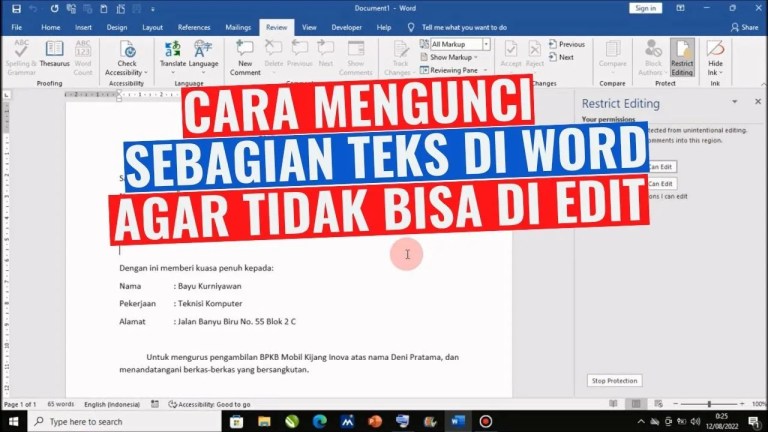This screenshot has width=768, height=432.
Task: Click the Ribbon Display Options icon
Action: 680,8
